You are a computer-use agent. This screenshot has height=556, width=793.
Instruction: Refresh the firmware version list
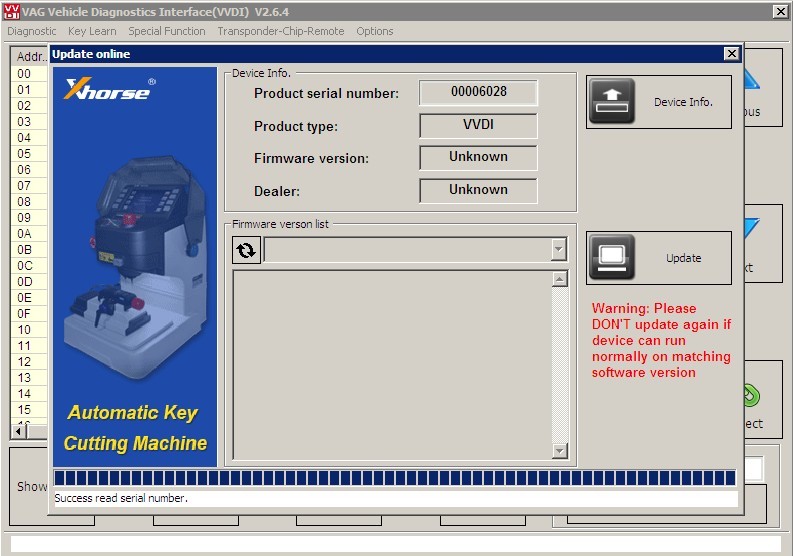pyautogui.click(x=246, y=250)
